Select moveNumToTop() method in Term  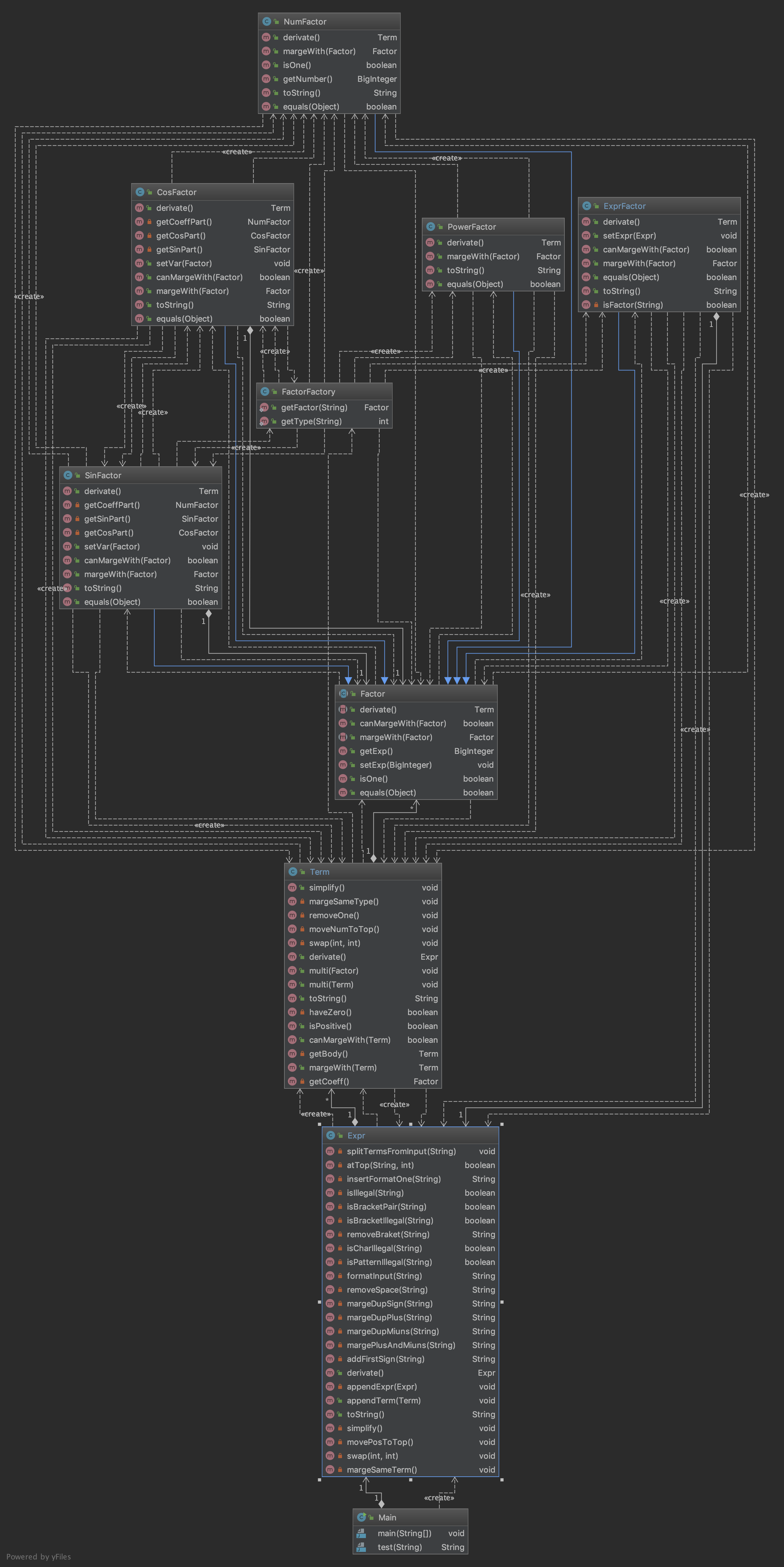[x=344, y=930]
